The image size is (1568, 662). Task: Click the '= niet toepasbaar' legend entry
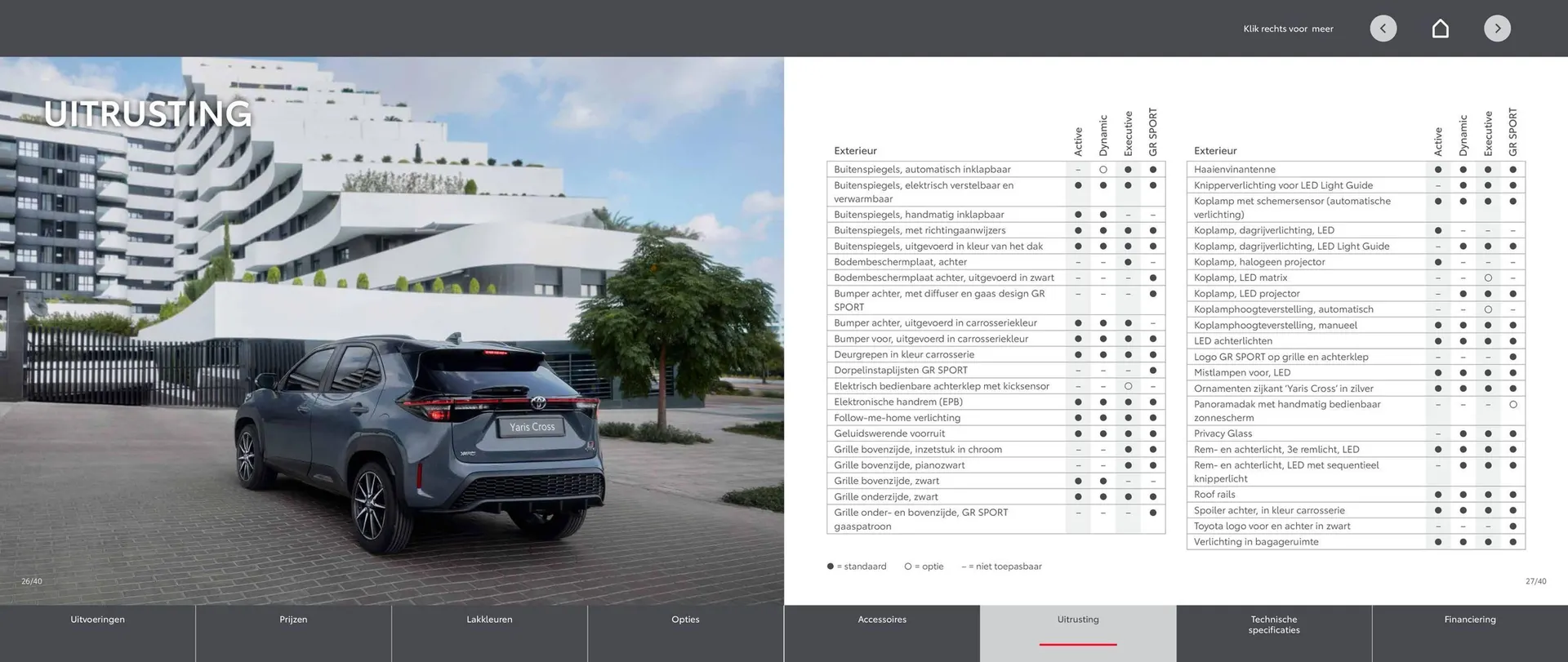pos(1002,566)
